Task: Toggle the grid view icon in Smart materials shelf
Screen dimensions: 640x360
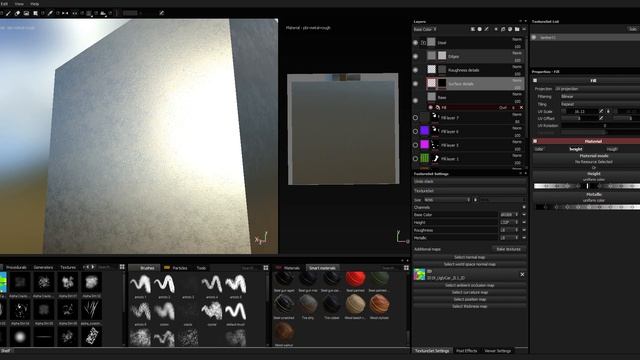Action: [406, 268]
